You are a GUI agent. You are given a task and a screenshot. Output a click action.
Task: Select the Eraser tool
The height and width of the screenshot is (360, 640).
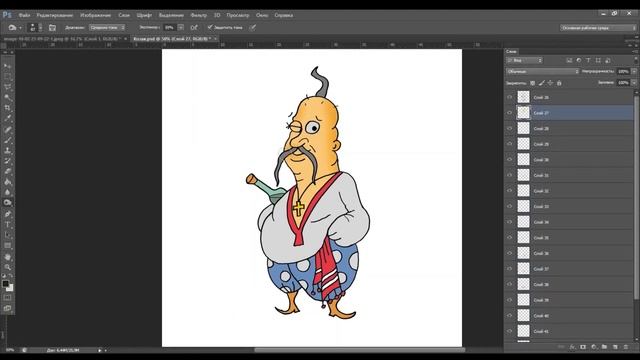[x=7, y=171]
